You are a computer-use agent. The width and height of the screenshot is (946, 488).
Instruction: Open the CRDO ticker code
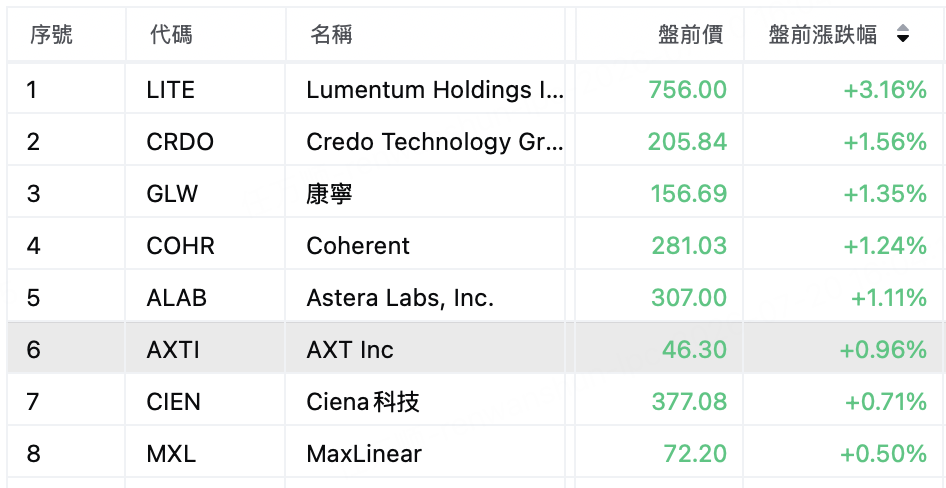[180, 142]
